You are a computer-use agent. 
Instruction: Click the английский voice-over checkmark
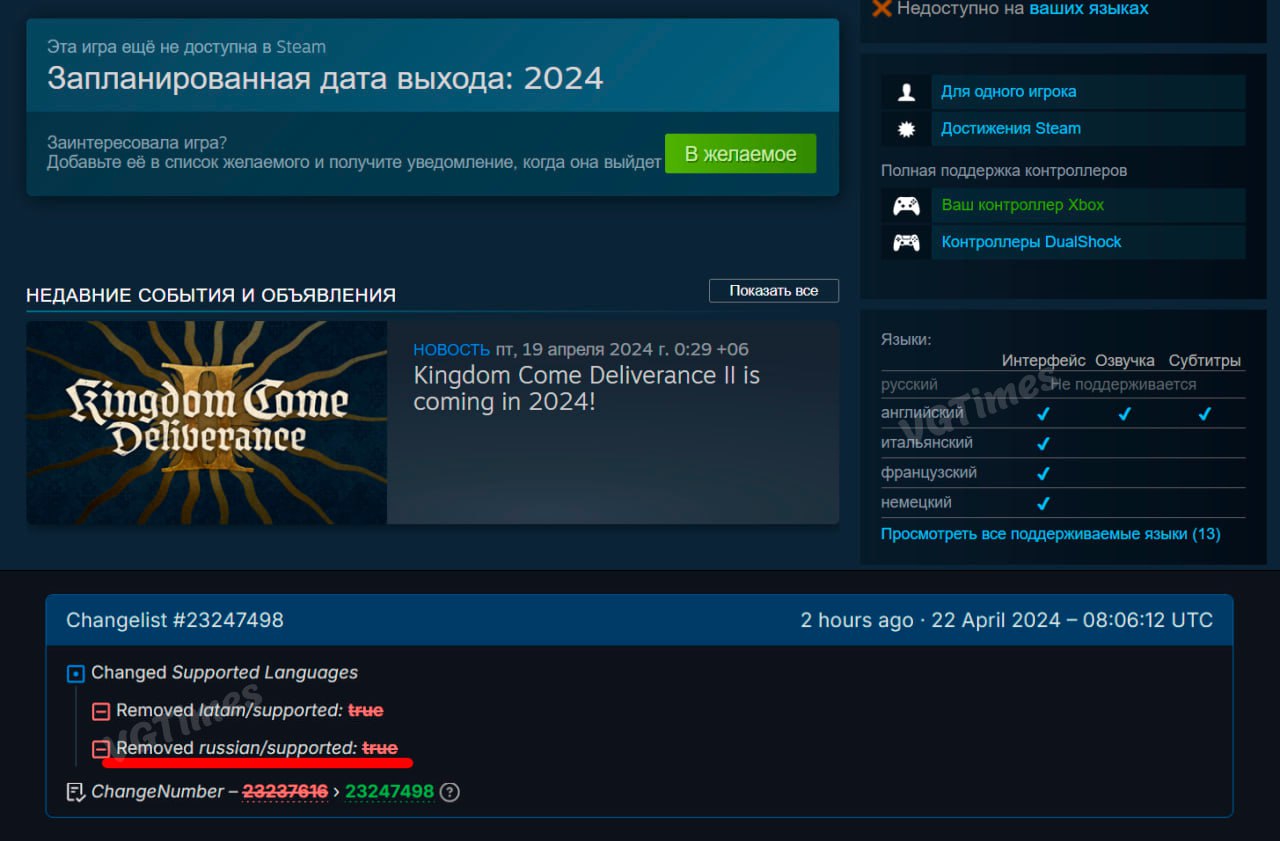tap(1124, 414)
